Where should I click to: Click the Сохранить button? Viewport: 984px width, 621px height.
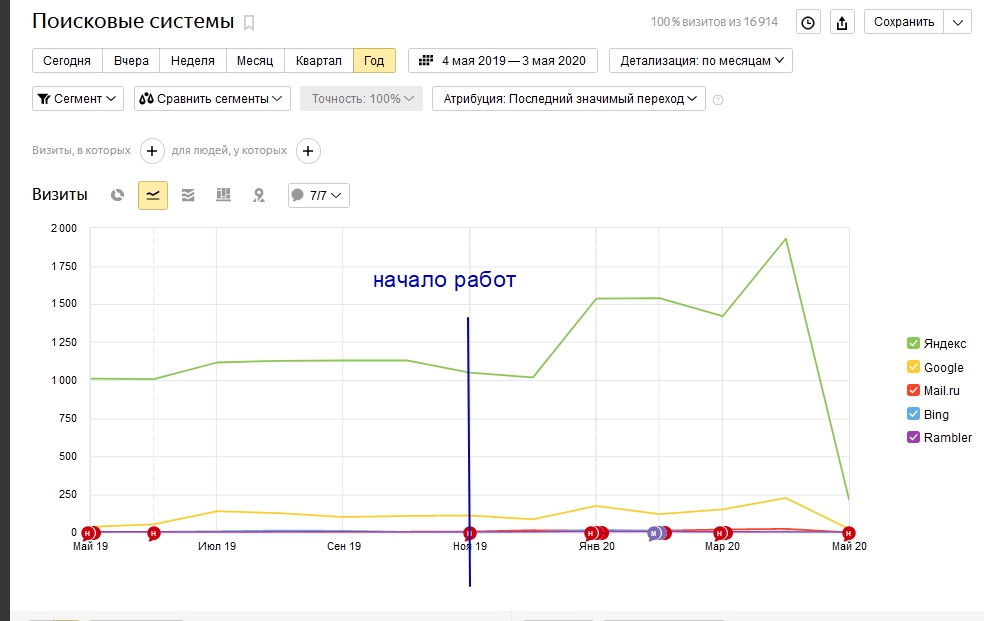(x=904, y=22)
